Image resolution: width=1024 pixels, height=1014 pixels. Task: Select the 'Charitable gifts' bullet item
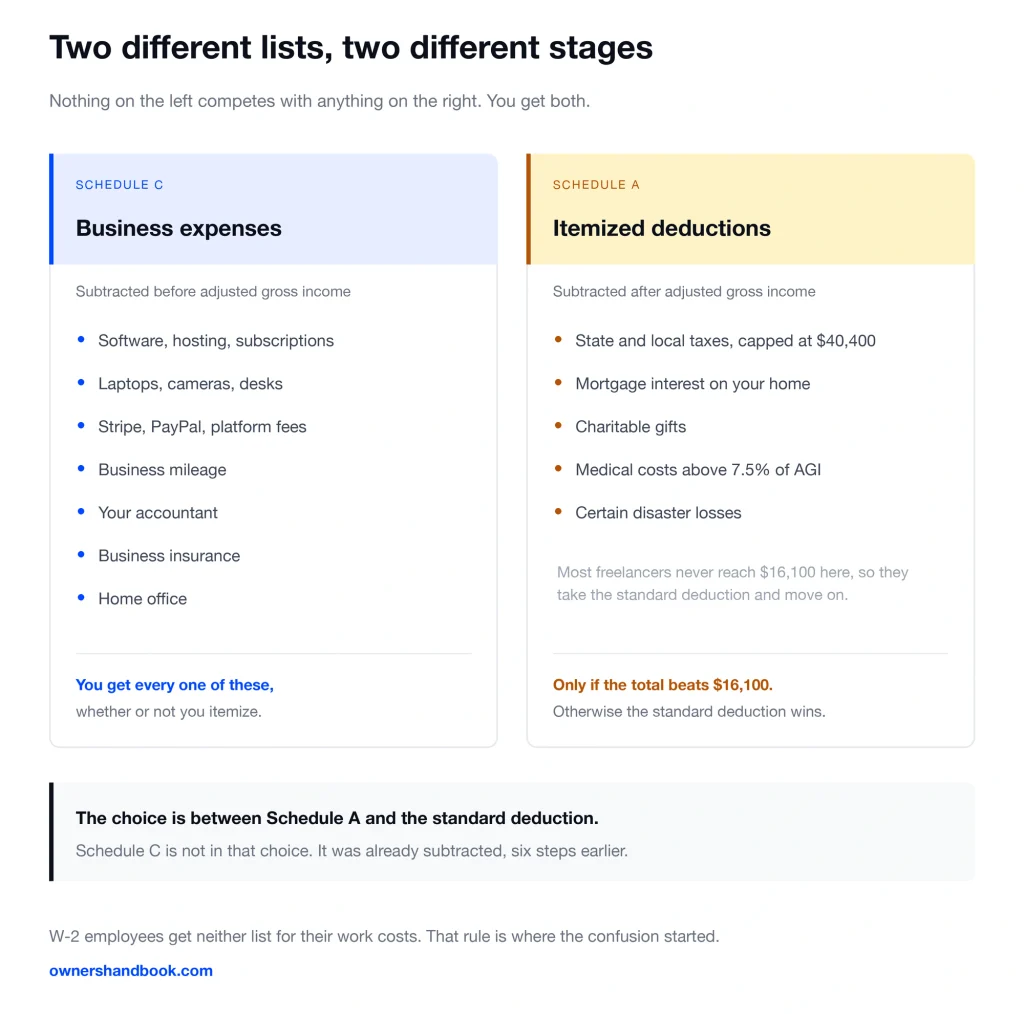tap(630, 426)
